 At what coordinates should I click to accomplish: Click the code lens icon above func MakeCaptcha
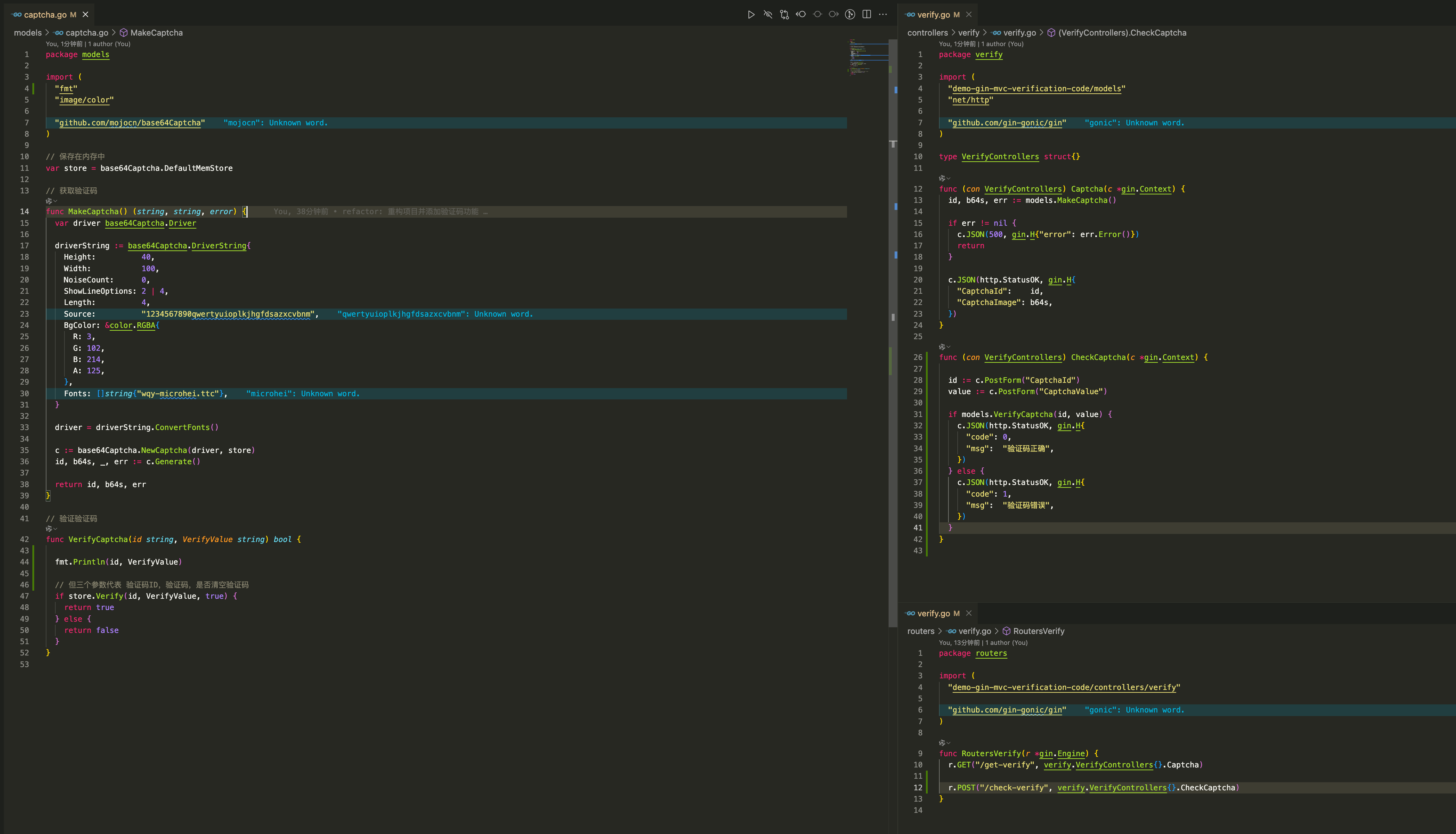coord(51,201)
